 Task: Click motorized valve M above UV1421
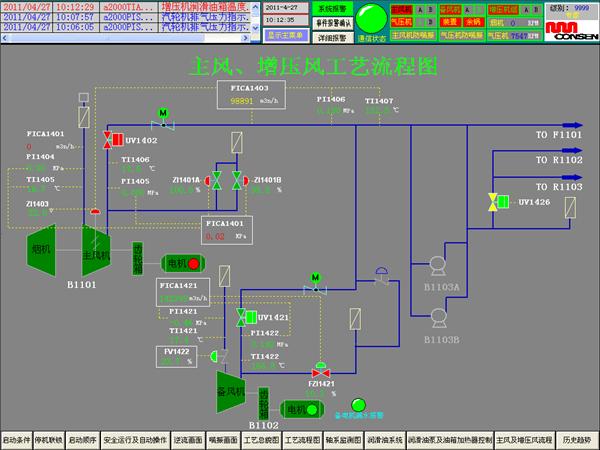point(315,284)
